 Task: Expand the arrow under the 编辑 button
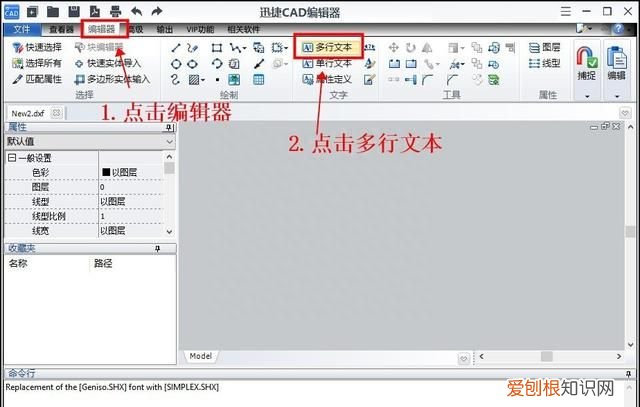click(x=617, y=96)
